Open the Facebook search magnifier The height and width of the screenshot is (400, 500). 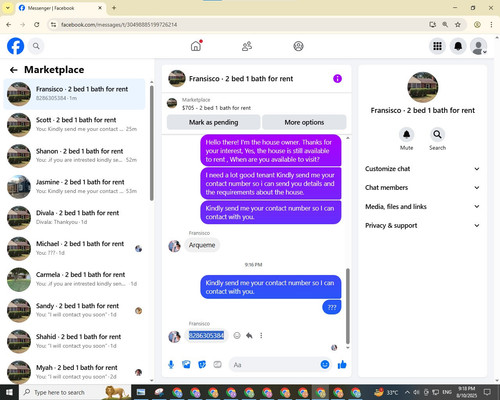(36, 46)
